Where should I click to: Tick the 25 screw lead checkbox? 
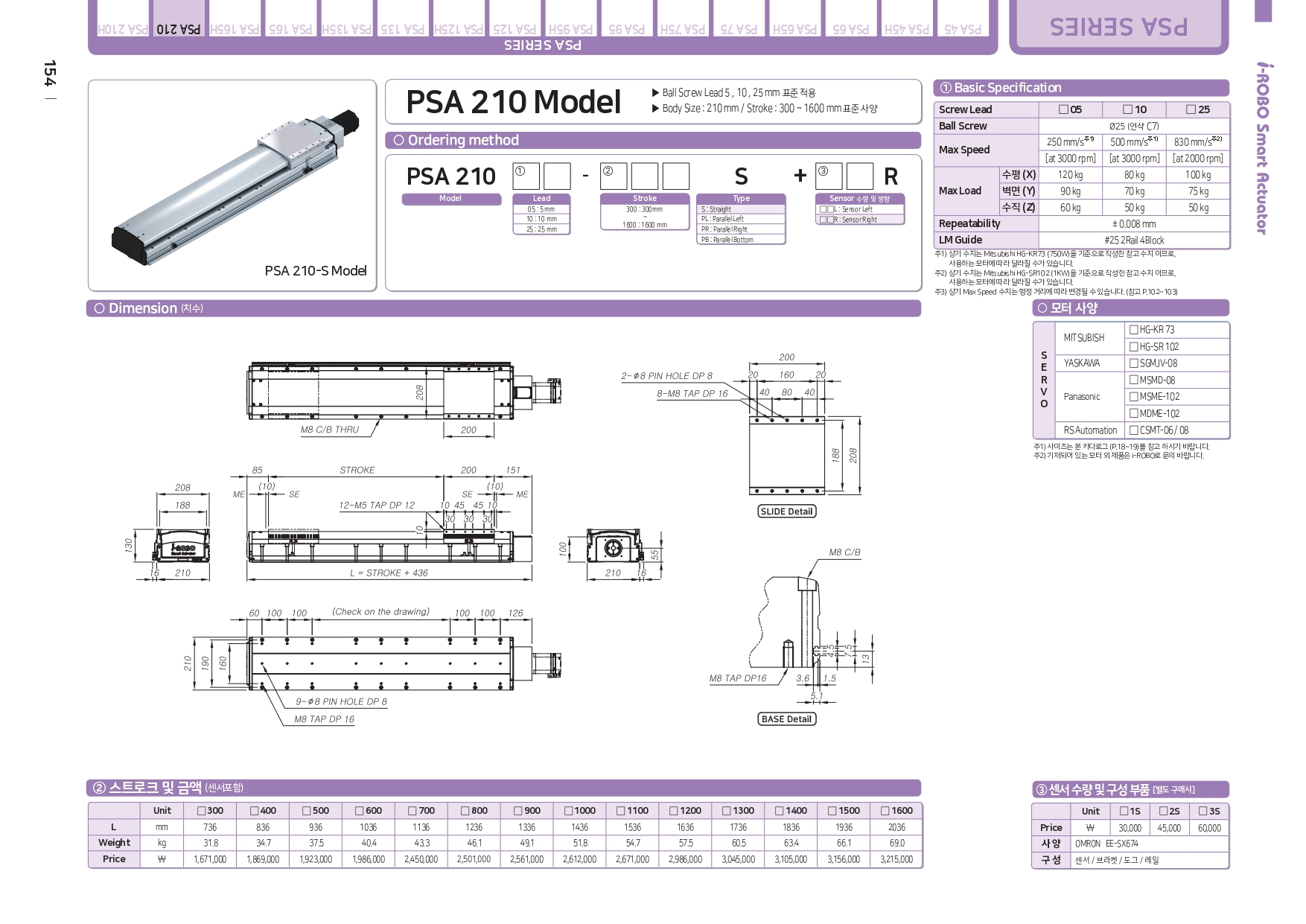1191,109
